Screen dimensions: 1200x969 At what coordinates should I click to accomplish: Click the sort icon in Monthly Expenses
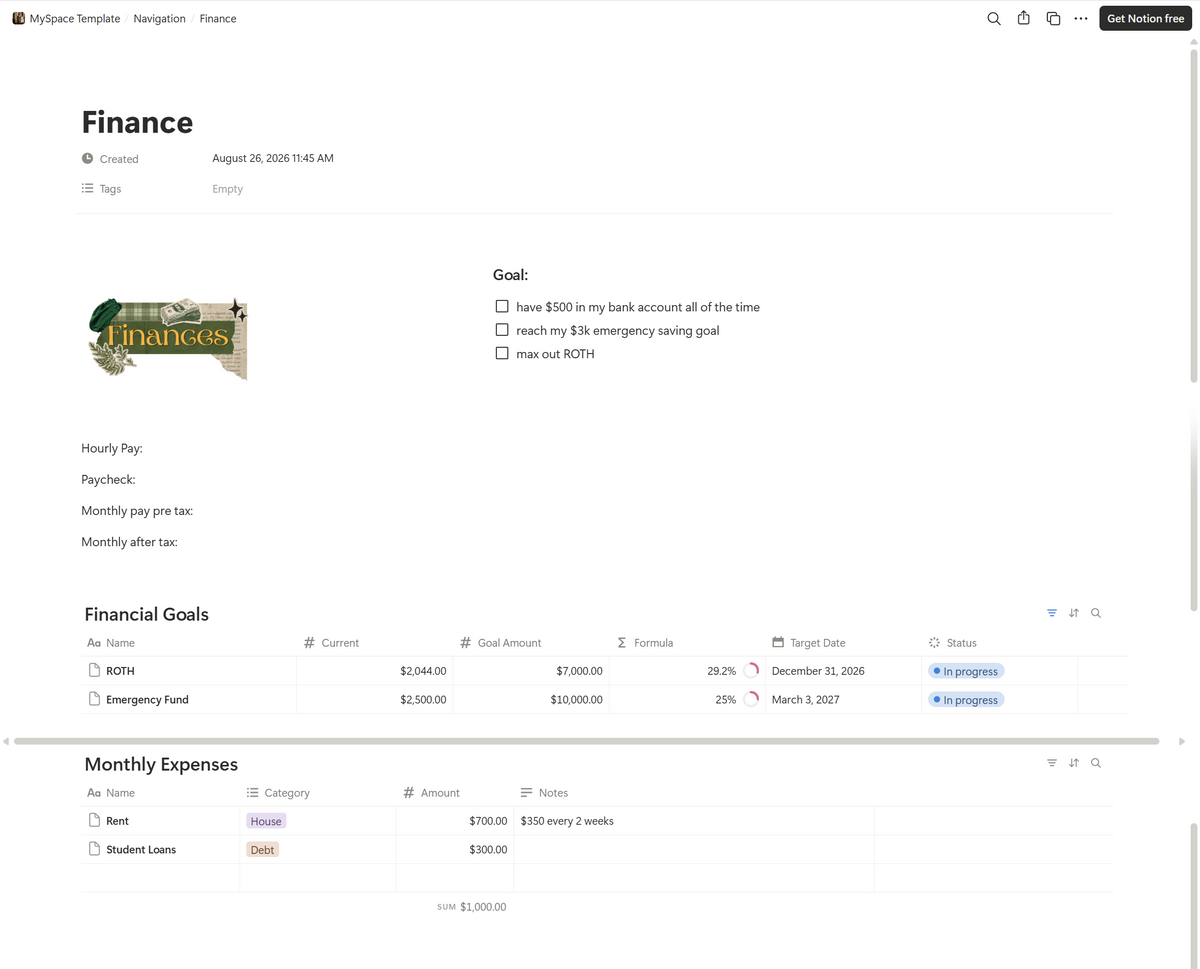point(1074,763)
